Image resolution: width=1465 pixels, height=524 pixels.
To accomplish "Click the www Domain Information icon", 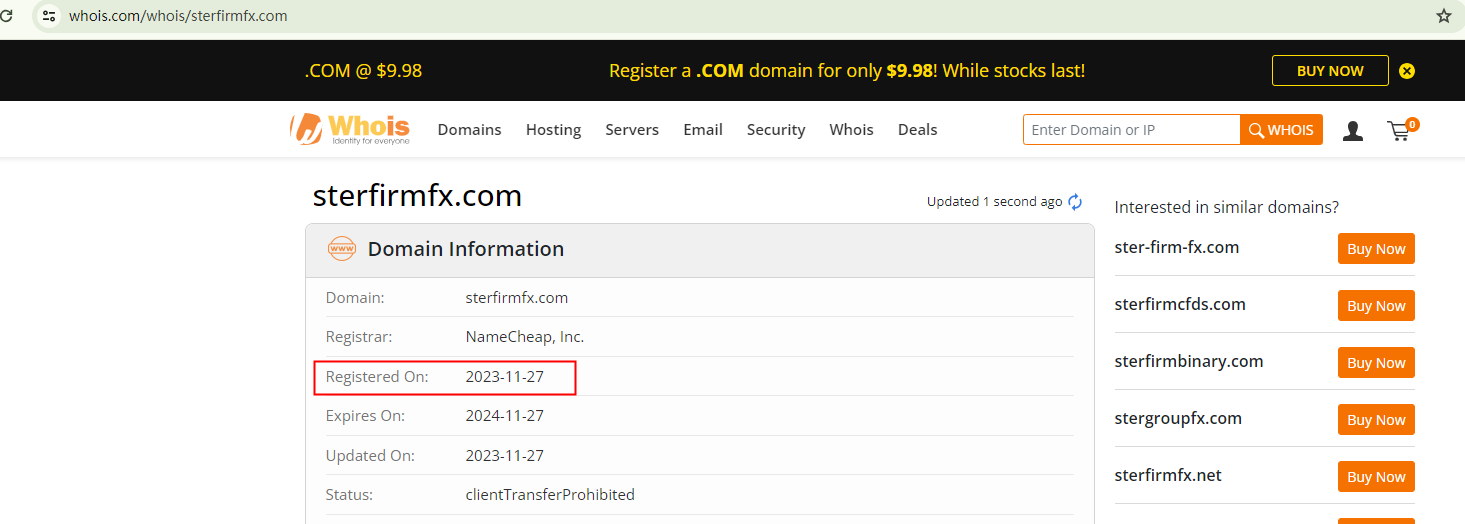I will (x=342, y=249).
